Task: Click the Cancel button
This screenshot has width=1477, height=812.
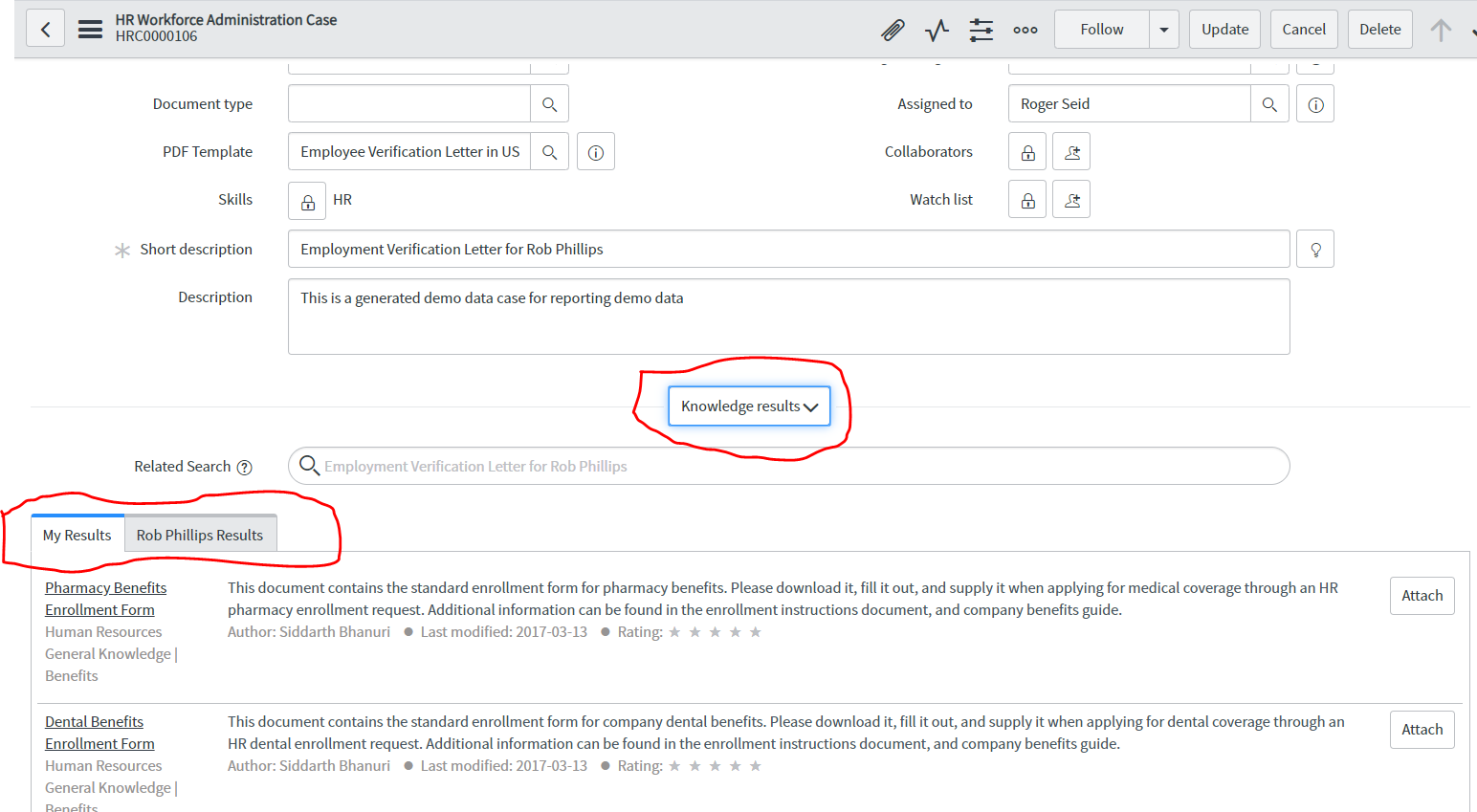Action: (x=1304, y=30)
